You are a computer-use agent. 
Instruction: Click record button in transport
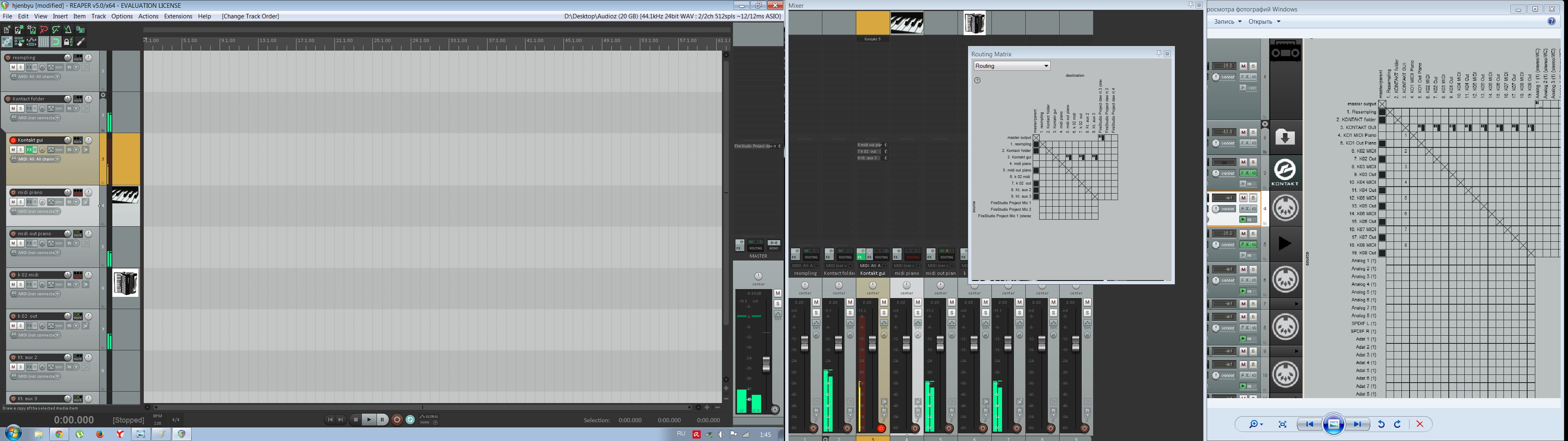click(397, 419)
